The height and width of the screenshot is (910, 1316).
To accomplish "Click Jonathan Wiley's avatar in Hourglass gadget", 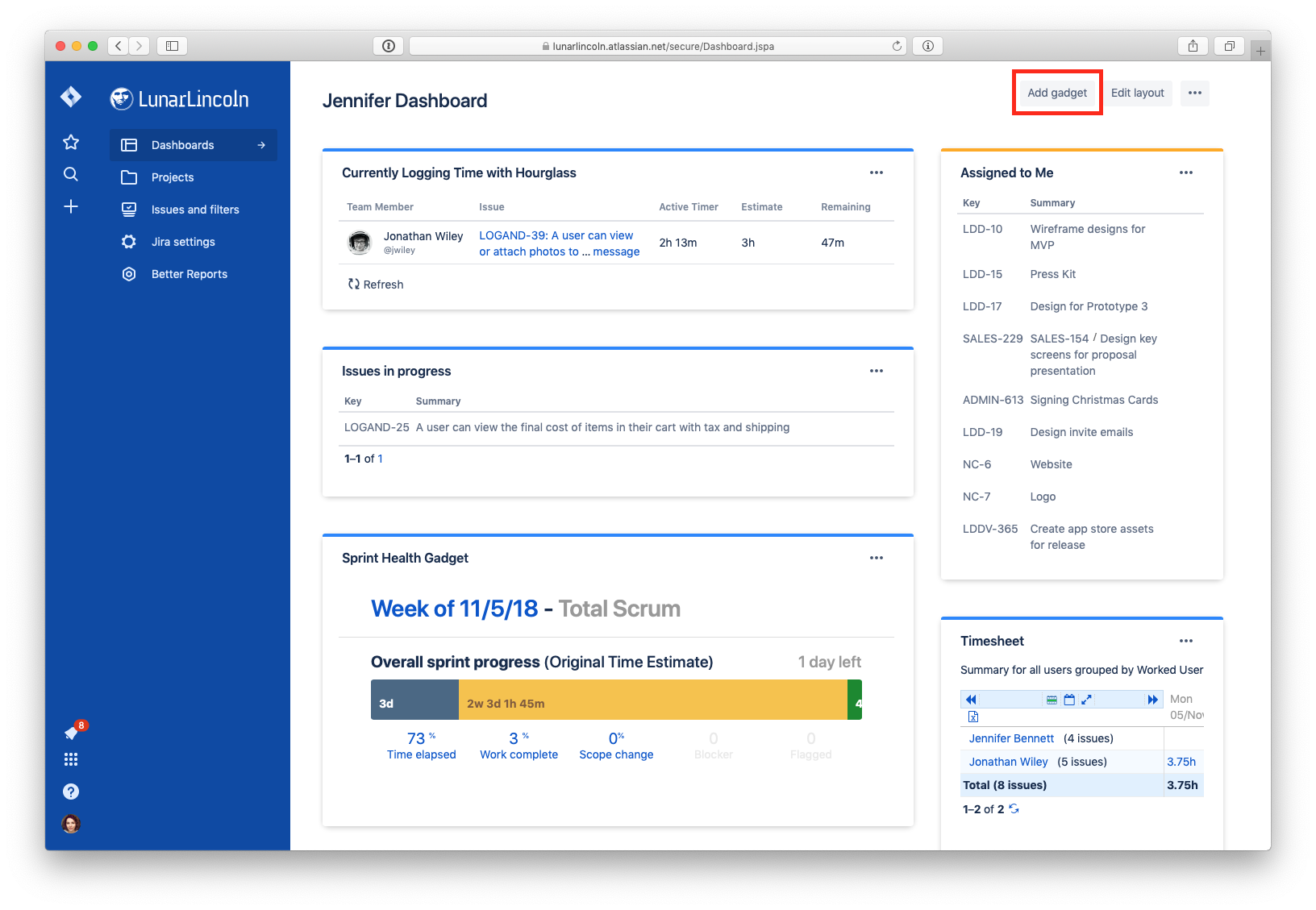I will click(360, 242).
